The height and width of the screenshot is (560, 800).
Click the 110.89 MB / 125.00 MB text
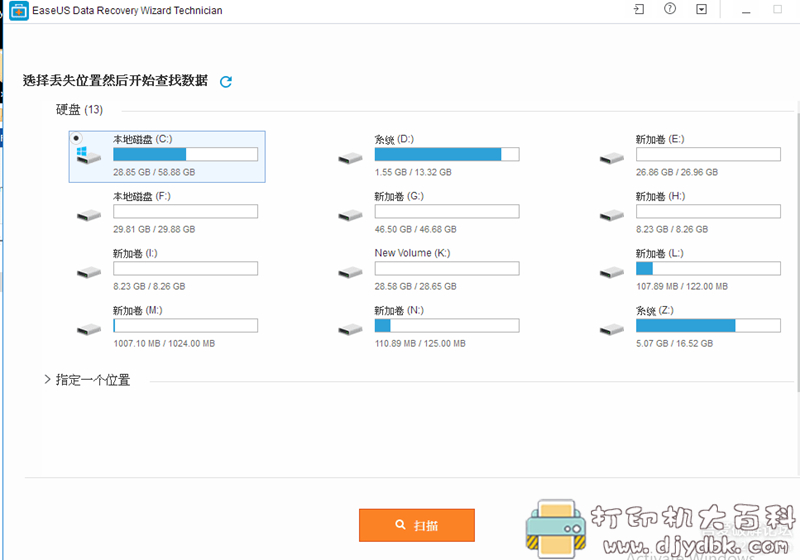(x=420, y=344)
